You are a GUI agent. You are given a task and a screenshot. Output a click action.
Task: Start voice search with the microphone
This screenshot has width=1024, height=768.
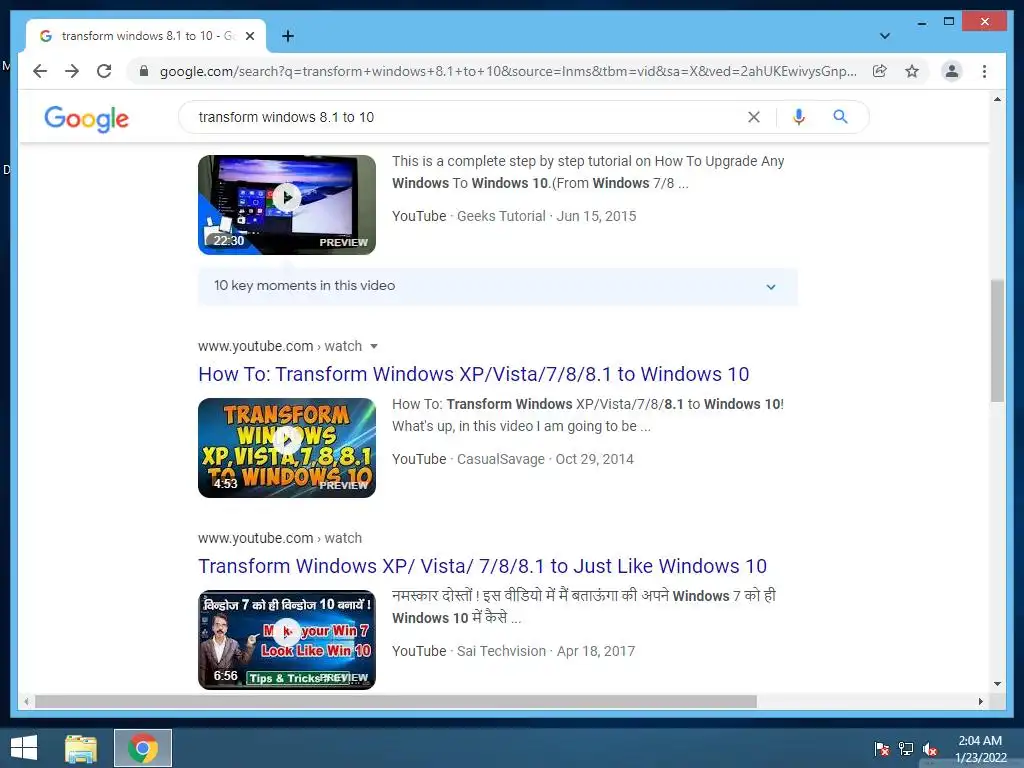(798, 117)
